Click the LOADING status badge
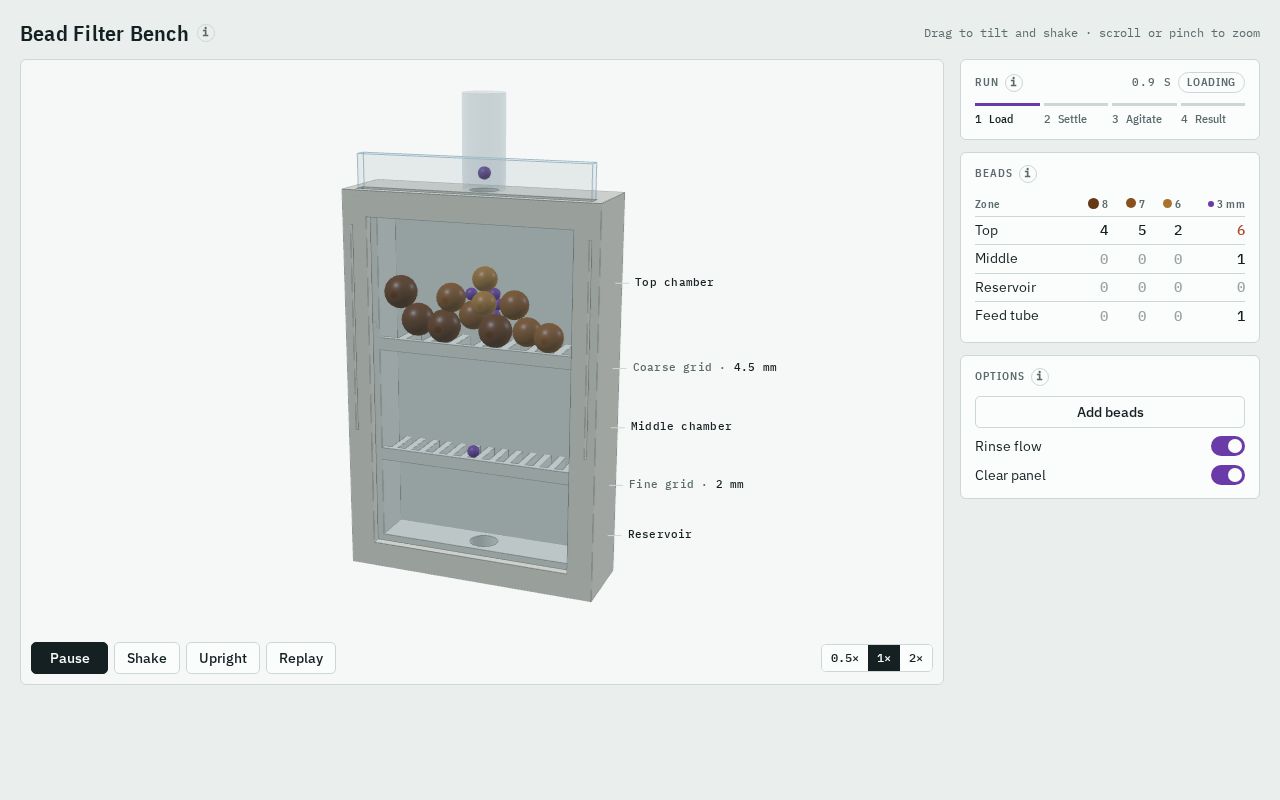The image size is (1280, 800). tap(1211, 82)
